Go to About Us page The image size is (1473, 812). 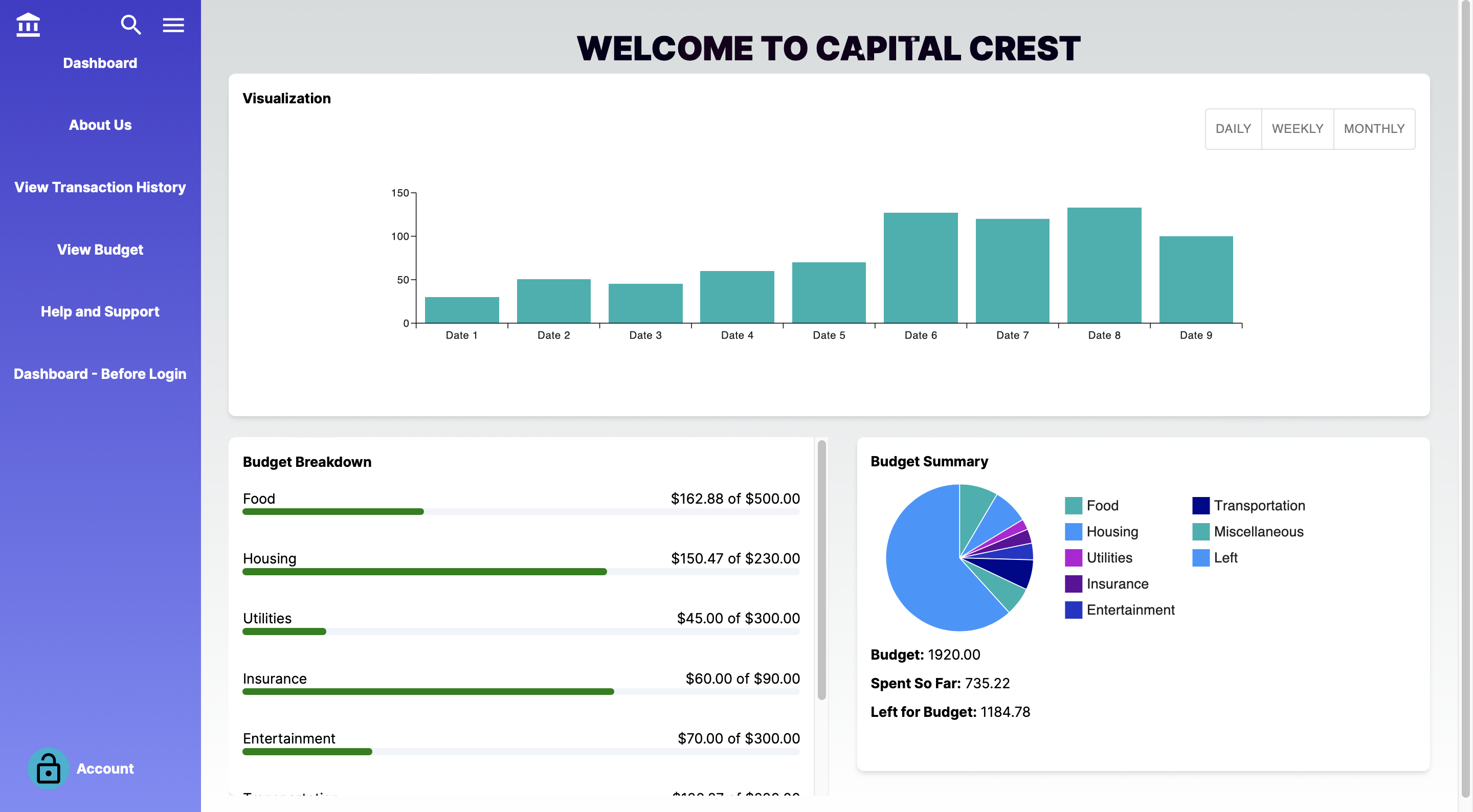point(100,125)
